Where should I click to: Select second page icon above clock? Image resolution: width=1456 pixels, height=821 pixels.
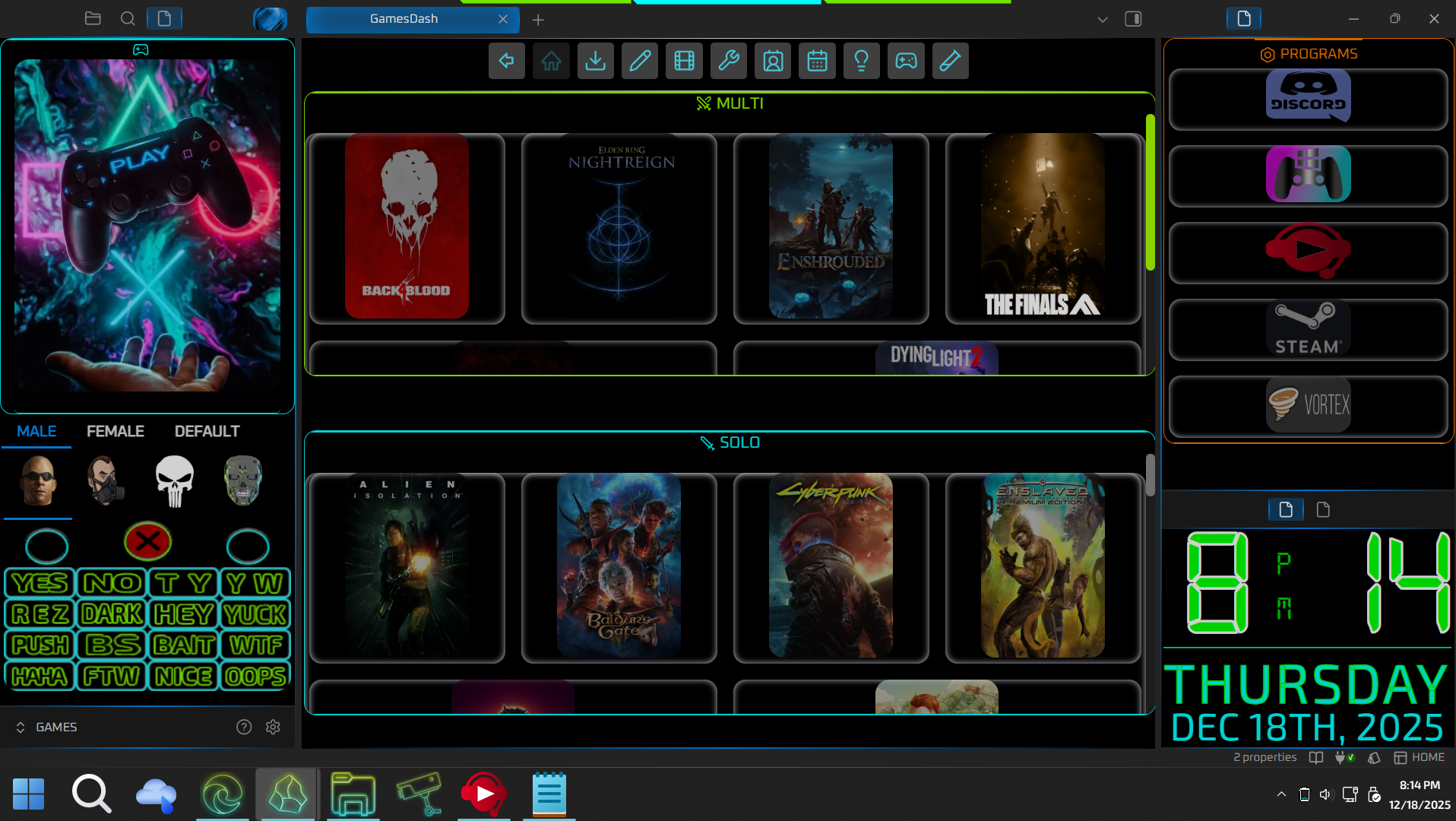(x=1323, y=509)
